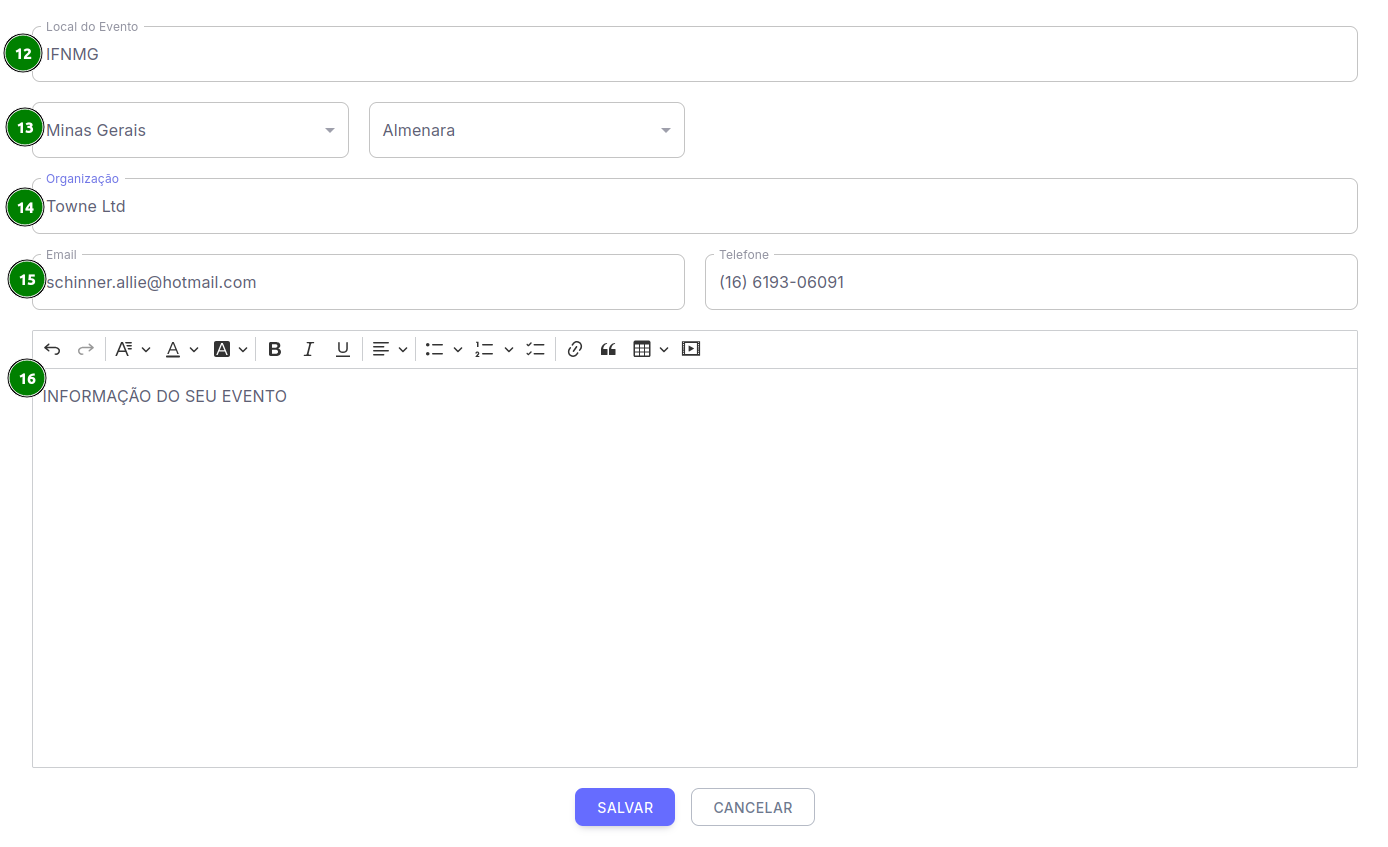Click the Email input field

(360, 283)
